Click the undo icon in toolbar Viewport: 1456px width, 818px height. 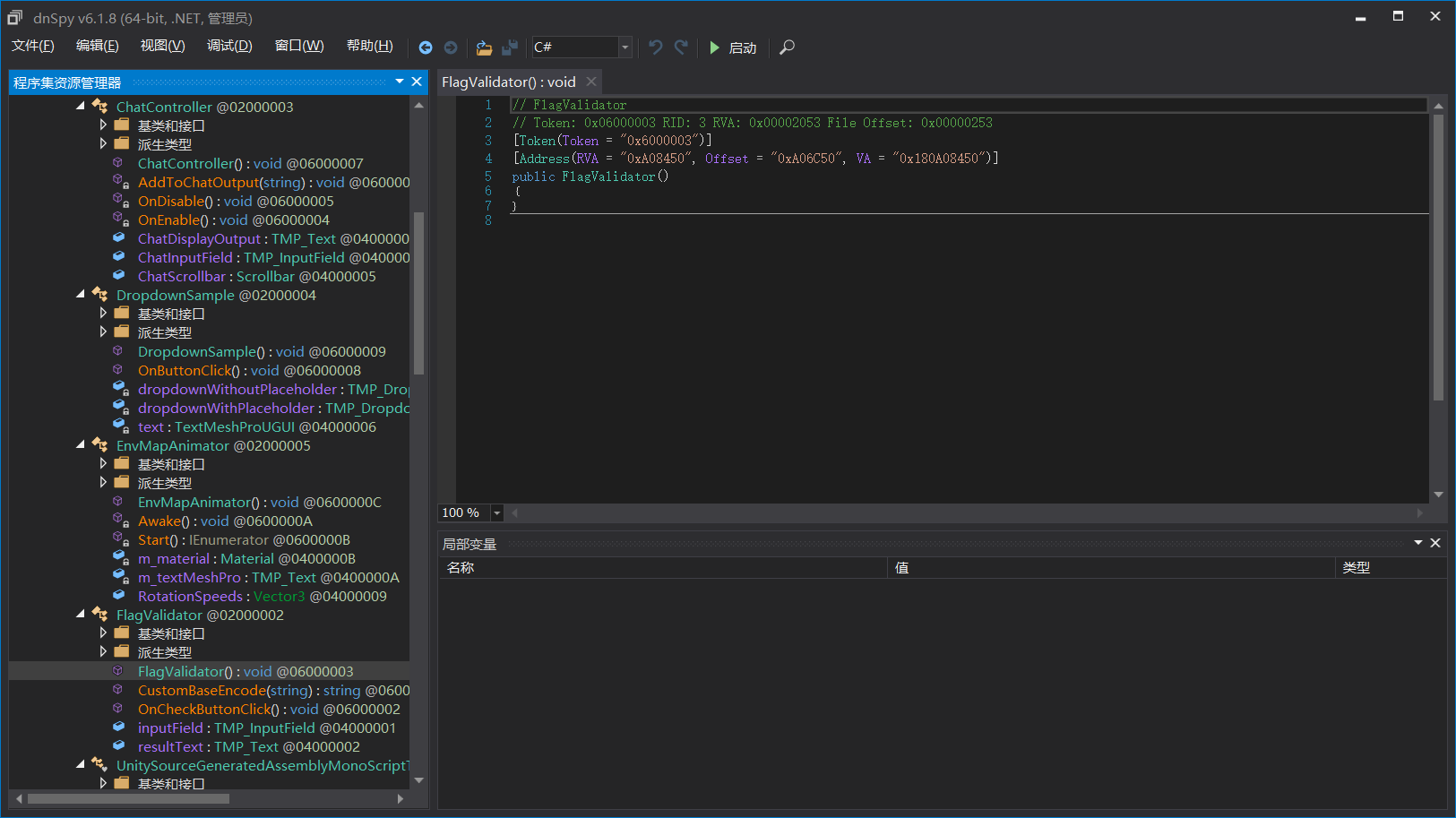pyautogui.click(x=656, y=47)
